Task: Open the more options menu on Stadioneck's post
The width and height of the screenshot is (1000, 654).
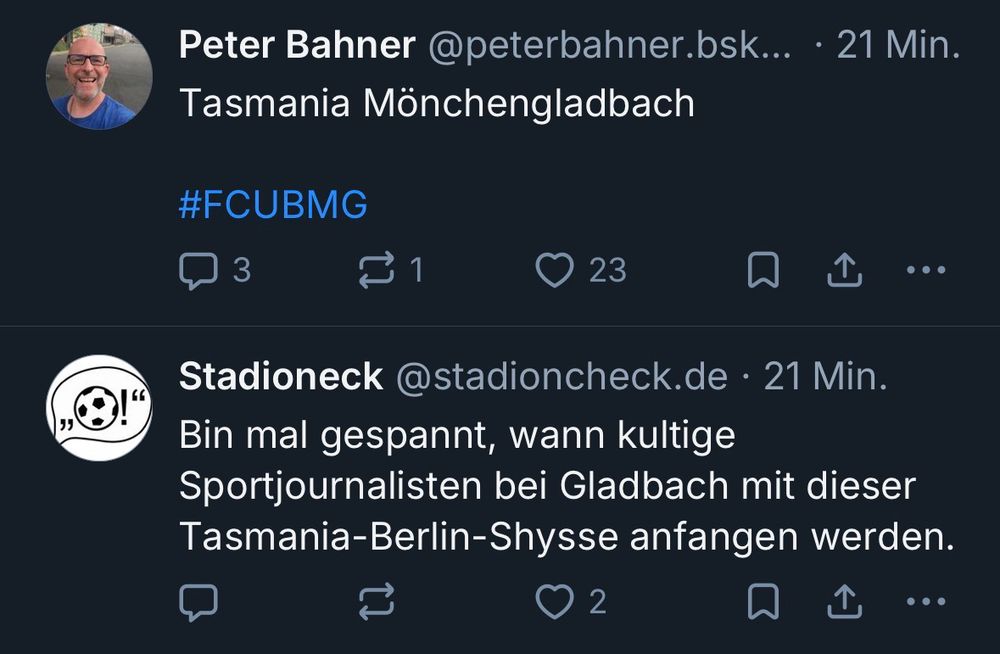Action: pos(930,600)
